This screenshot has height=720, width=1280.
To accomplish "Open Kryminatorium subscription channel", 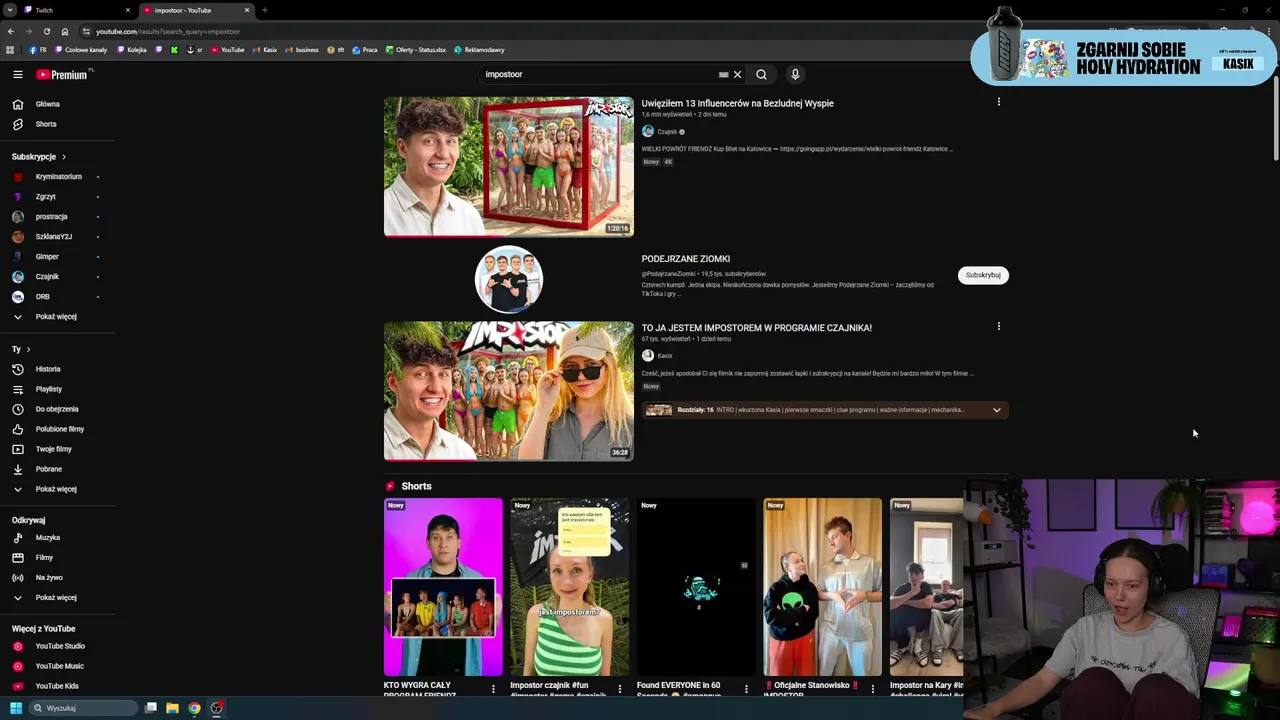I will (x=58, y=177).
